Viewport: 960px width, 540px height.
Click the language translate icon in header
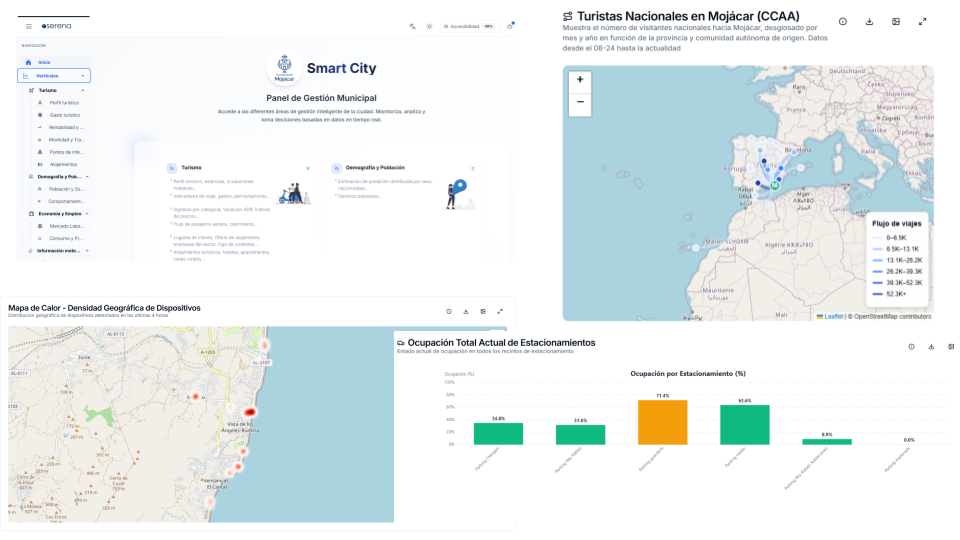click(413, 26)
